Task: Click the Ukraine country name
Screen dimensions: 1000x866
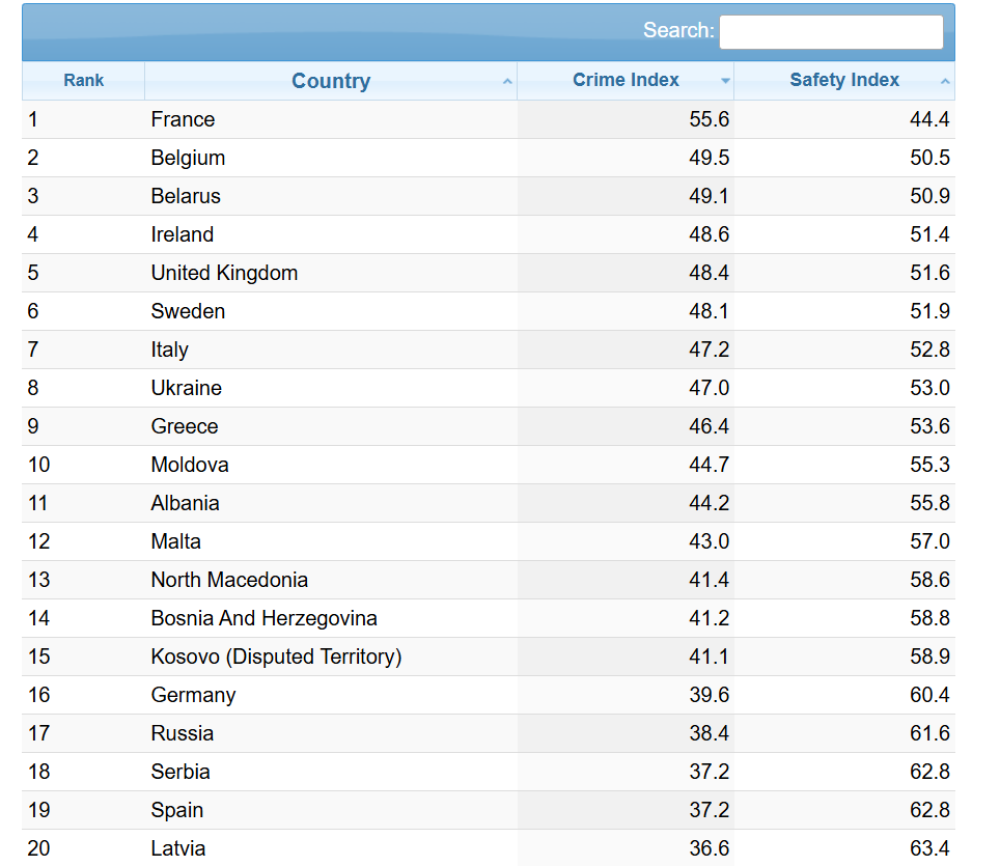Action: (186, 388)
